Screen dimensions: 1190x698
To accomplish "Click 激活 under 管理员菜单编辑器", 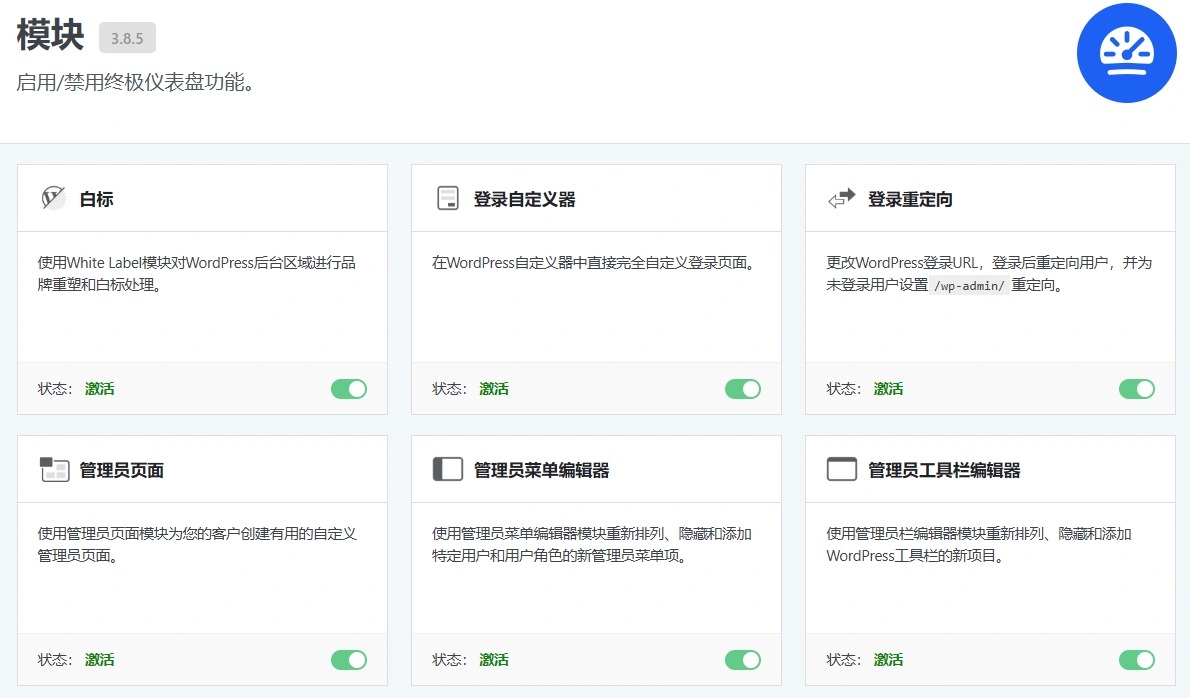I will point(493,659).
